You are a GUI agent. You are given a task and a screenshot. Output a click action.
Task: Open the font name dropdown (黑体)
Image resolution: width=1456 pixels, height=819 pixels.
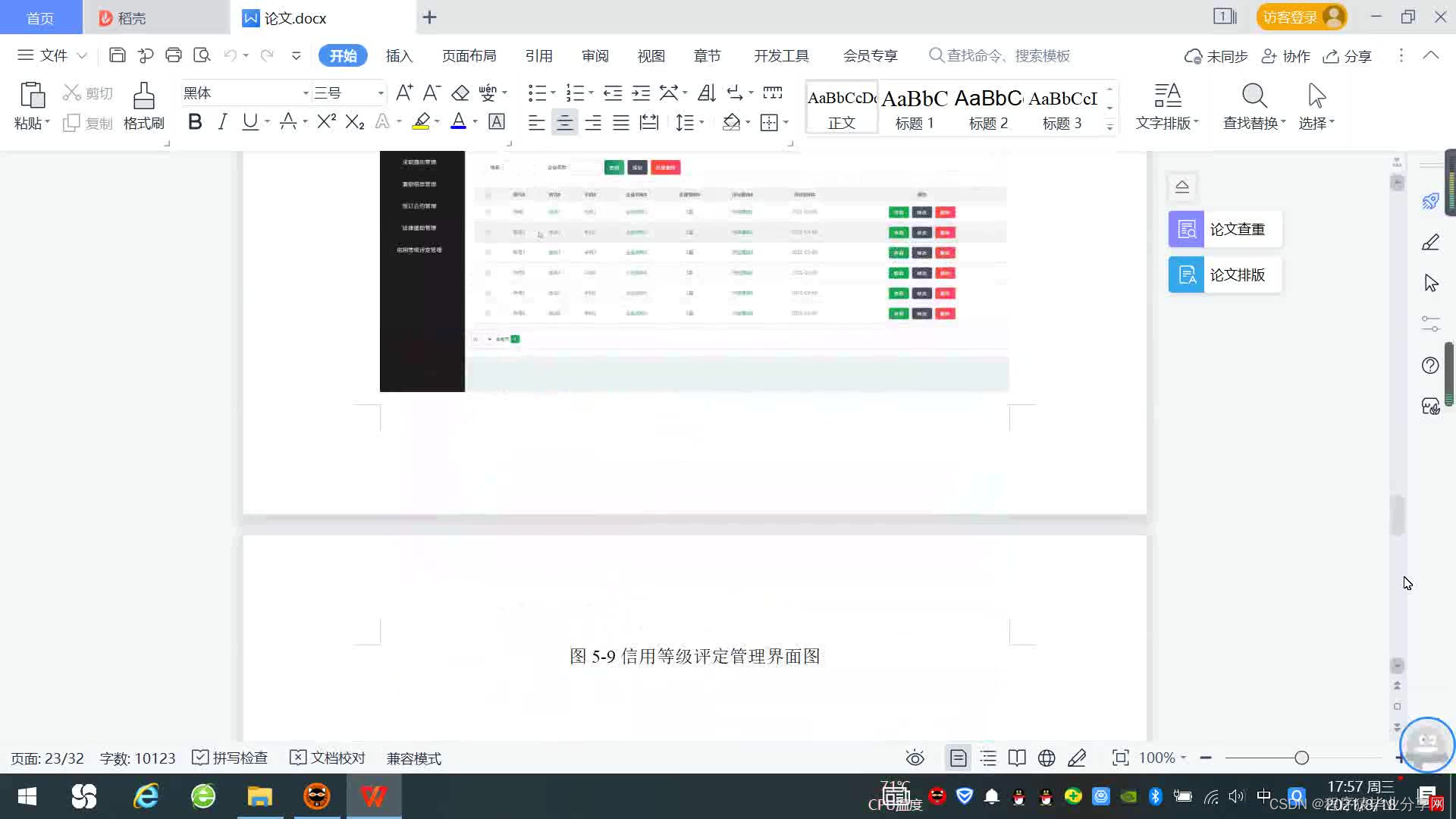pyautogui.click(x=306, y=93)
